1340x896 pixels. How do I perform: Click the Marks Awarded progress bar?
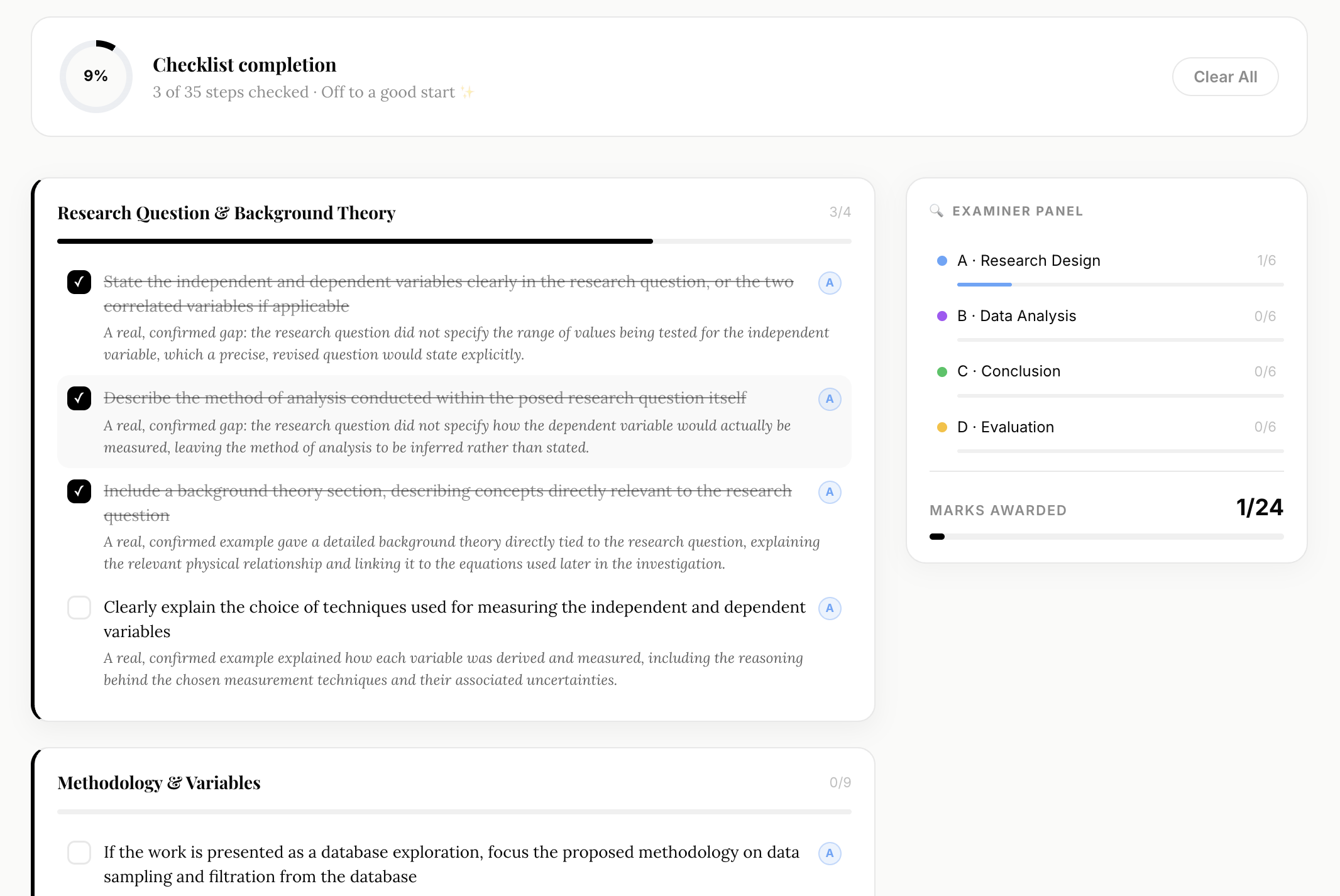click(x=1107, y=537)
